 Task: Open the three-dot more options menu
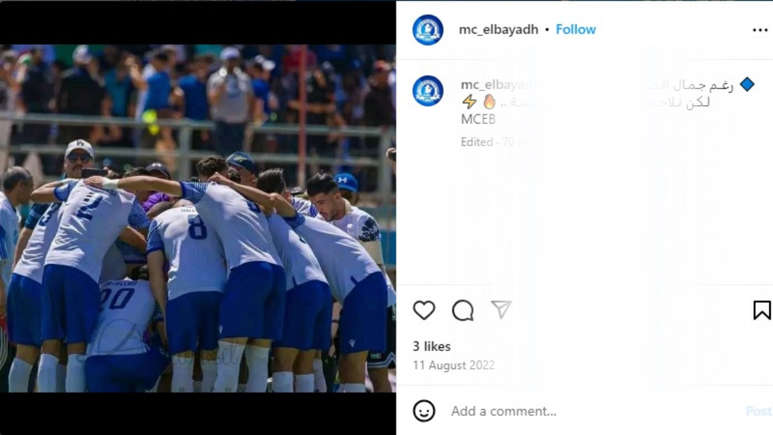(x=760, y=30)
